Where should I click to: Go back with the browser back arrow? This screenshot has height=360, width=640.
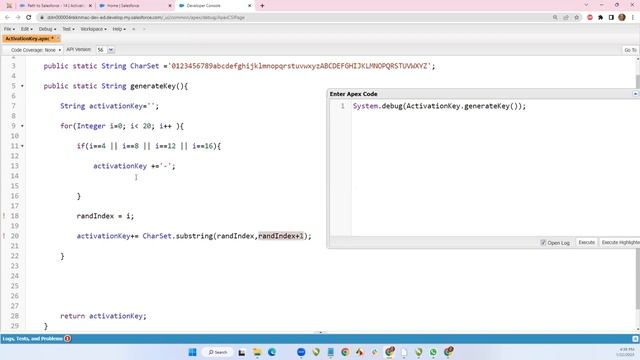(7, 18)
